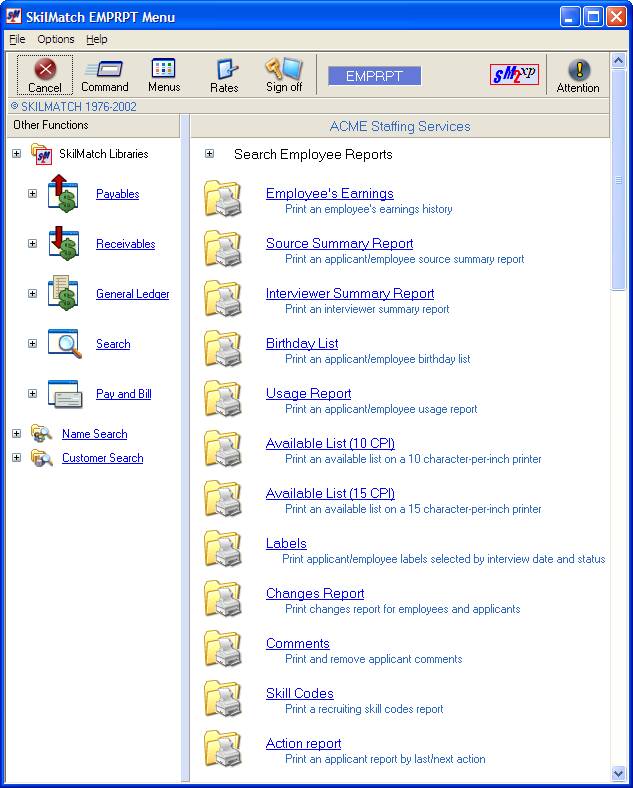The width and height of the screenshot is (633, 788).
Task: Open the File menu
Action: [x=17, y=39]
